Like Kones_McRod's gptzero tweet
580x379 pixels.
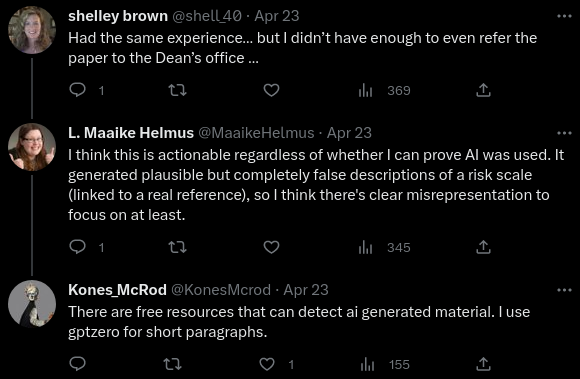click(267, 364)
